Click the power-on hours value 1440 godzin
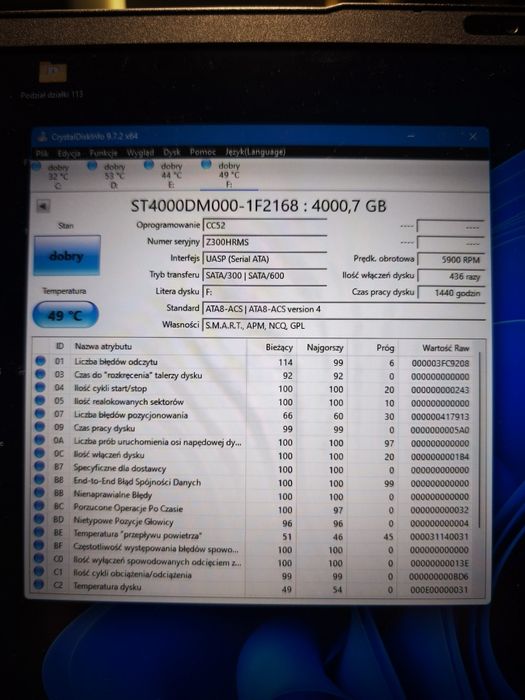 pyautogui.click(x=451, y=293)
